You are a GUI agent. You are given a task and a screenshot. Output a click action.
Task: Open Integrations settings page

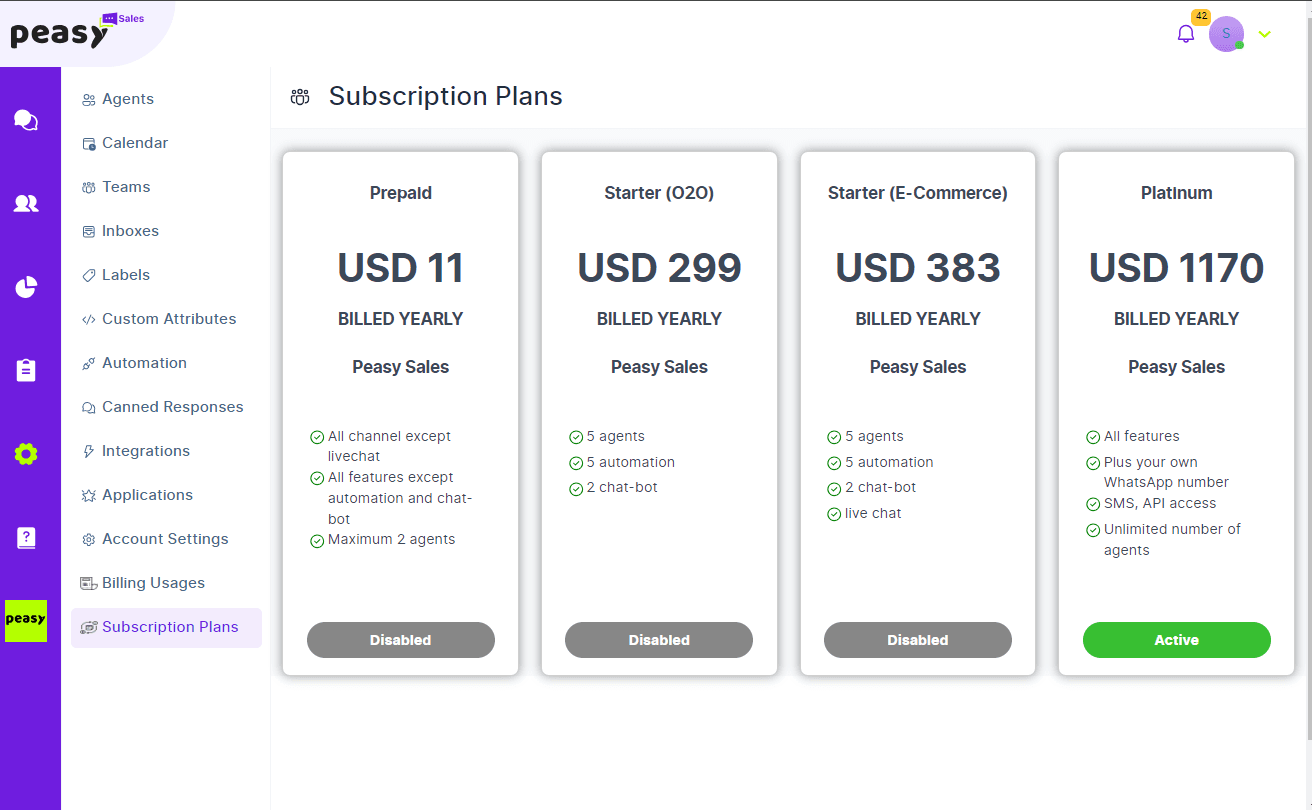point(145,451)
